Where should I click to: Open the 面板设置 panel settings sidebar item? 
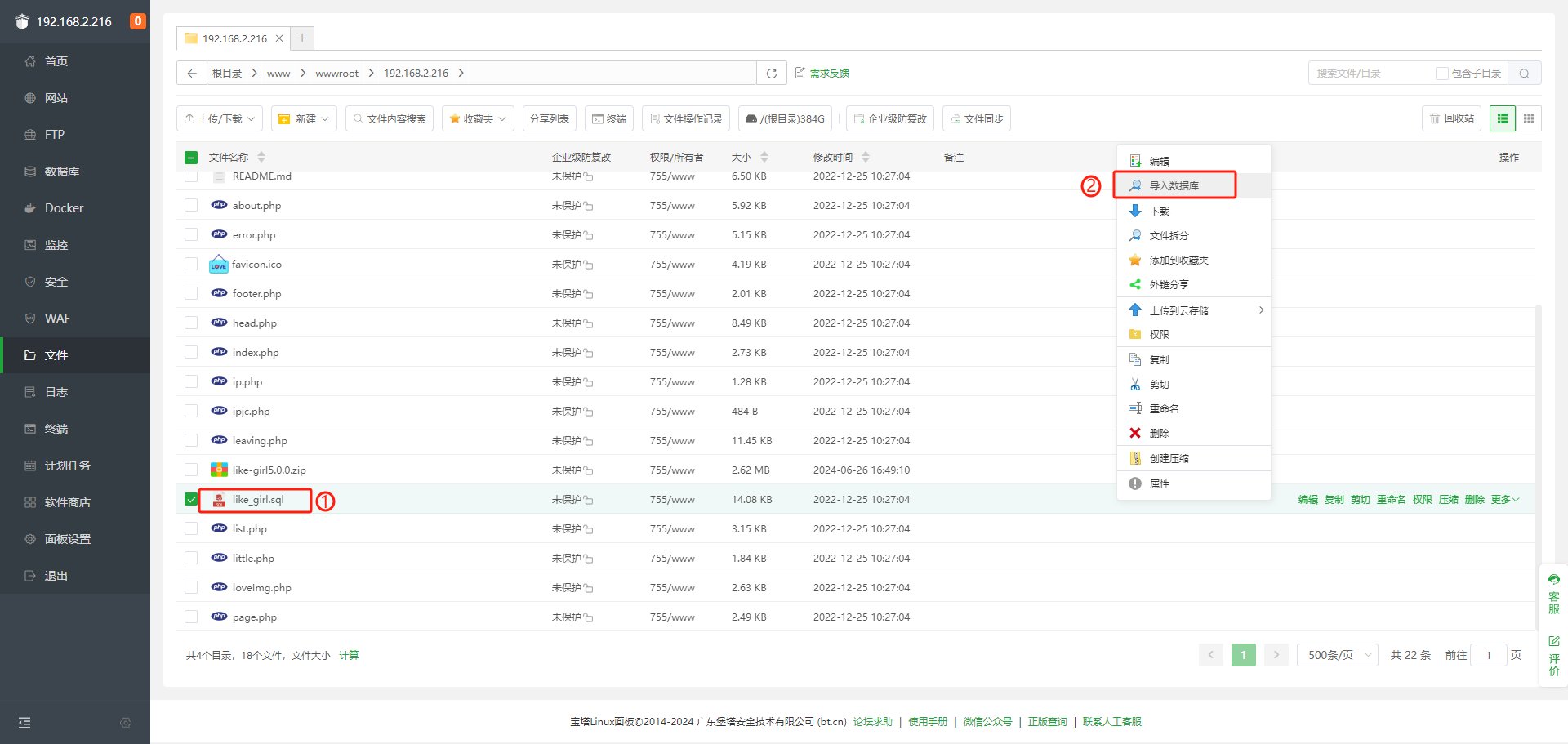click(74, 539)
